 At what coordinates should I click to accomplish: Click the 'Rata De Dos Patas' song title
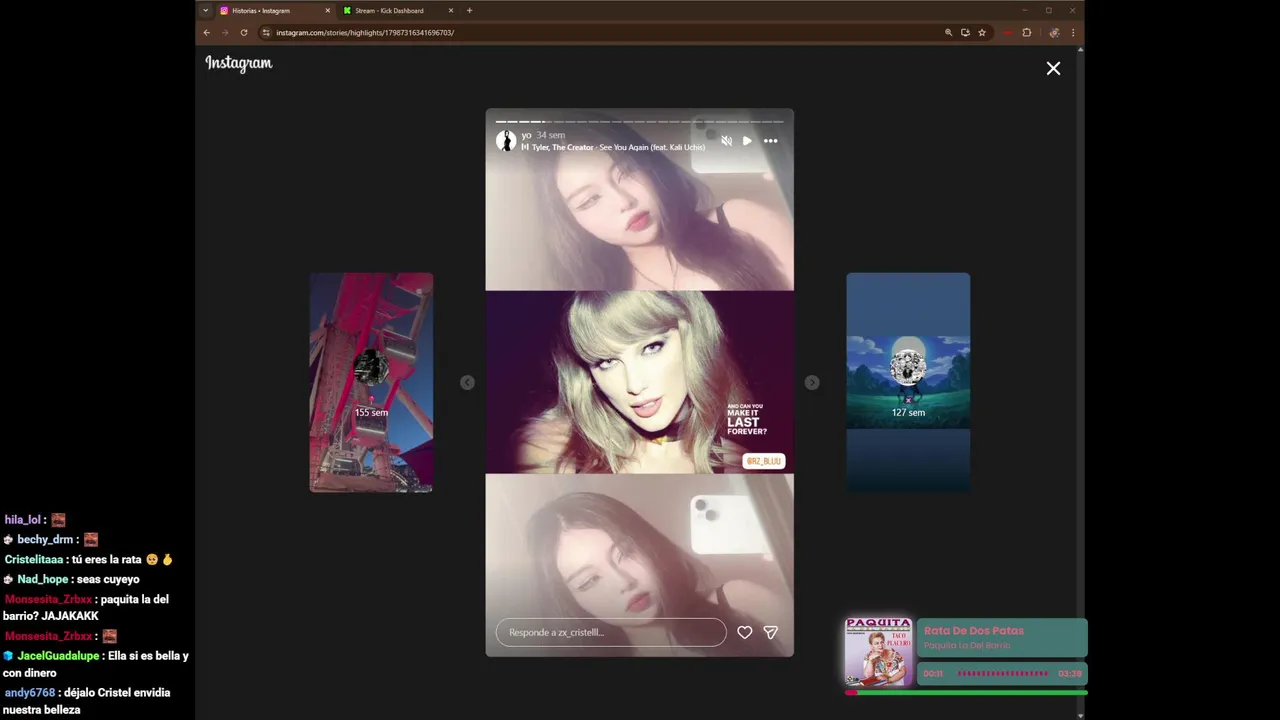(x=974, y=630)
